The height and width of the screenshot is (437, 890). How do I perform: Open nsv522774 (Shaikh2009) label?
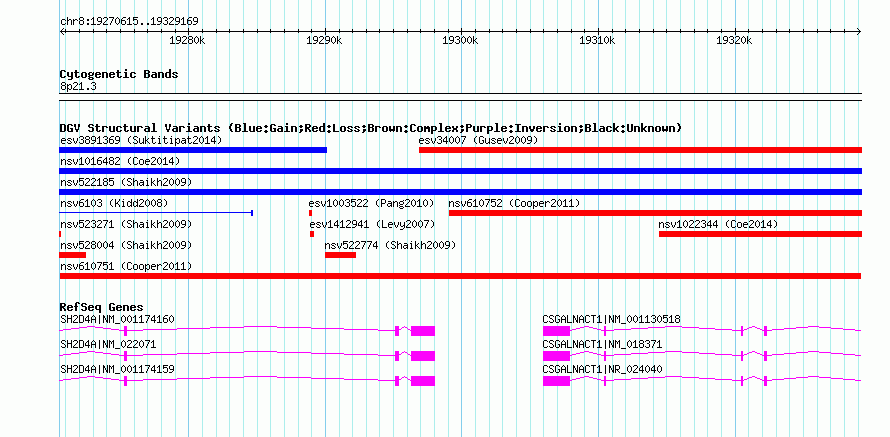[391, 245]
